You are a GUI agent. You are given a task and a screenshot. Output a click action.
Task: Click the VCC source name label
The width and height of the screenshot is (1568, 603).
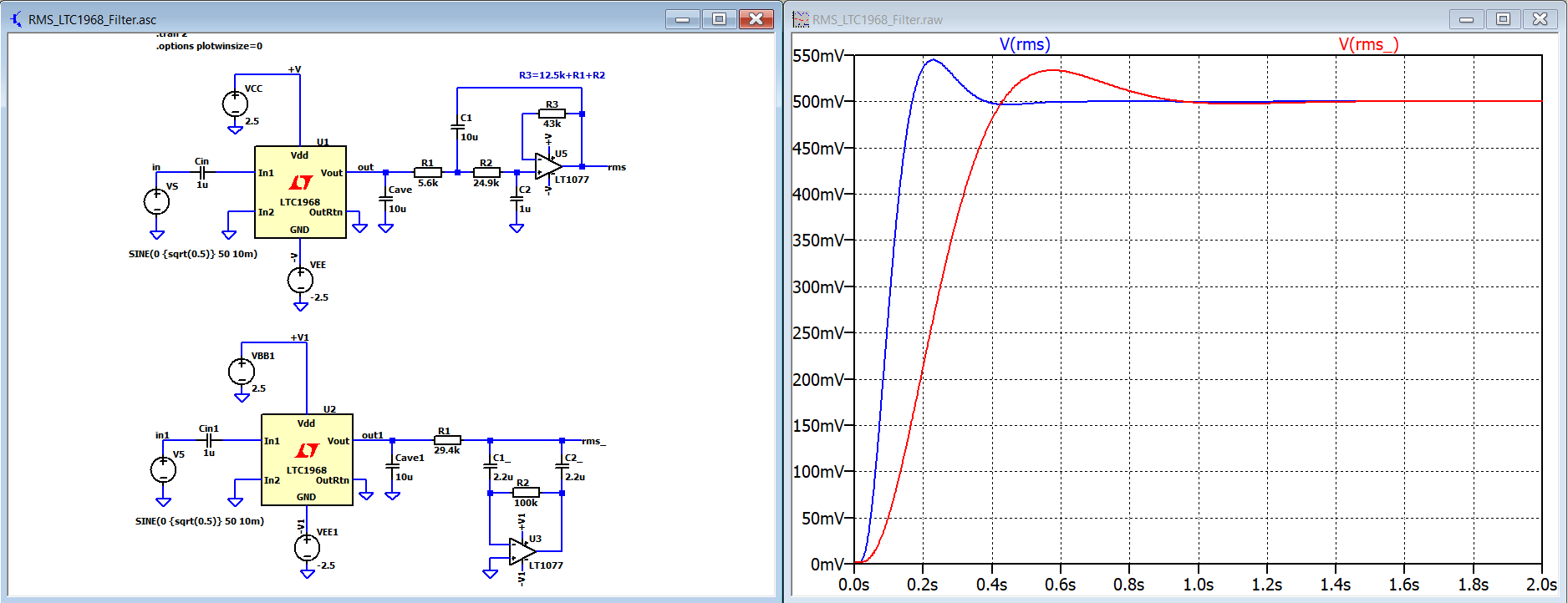pos(253,89)
